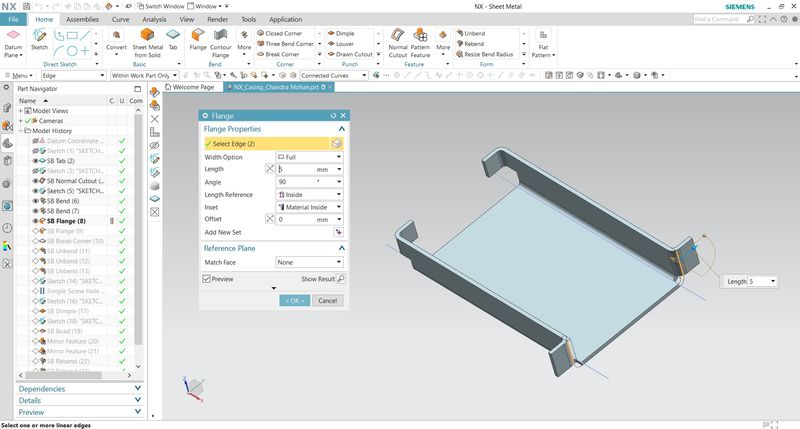This screenshot has width=800, height=429.
Task: Toggle eye icon for SB Bend (7)
Action: coord(35,211)
